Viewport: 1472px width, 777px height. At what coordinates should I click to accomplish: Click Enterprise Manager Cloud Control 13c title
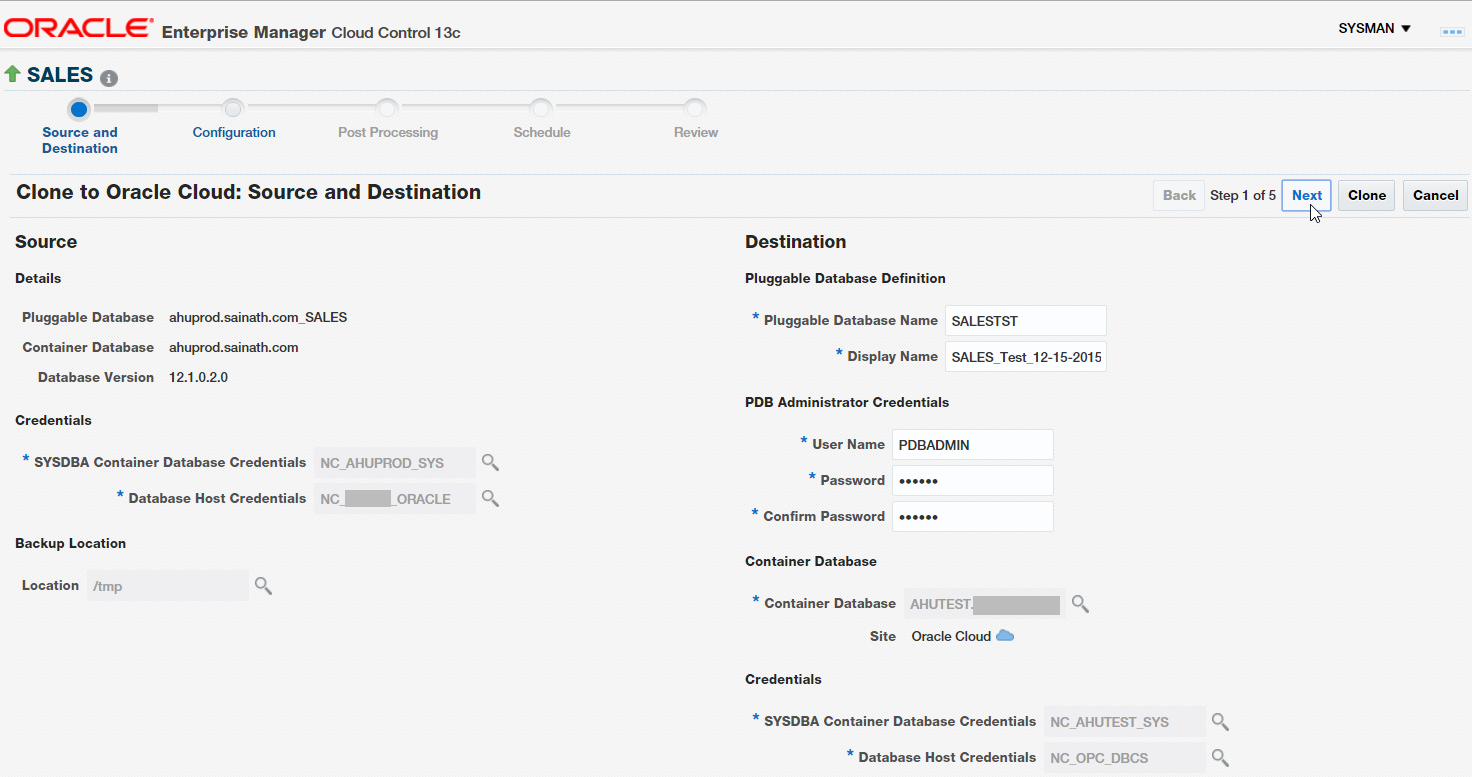coord(311,32)
